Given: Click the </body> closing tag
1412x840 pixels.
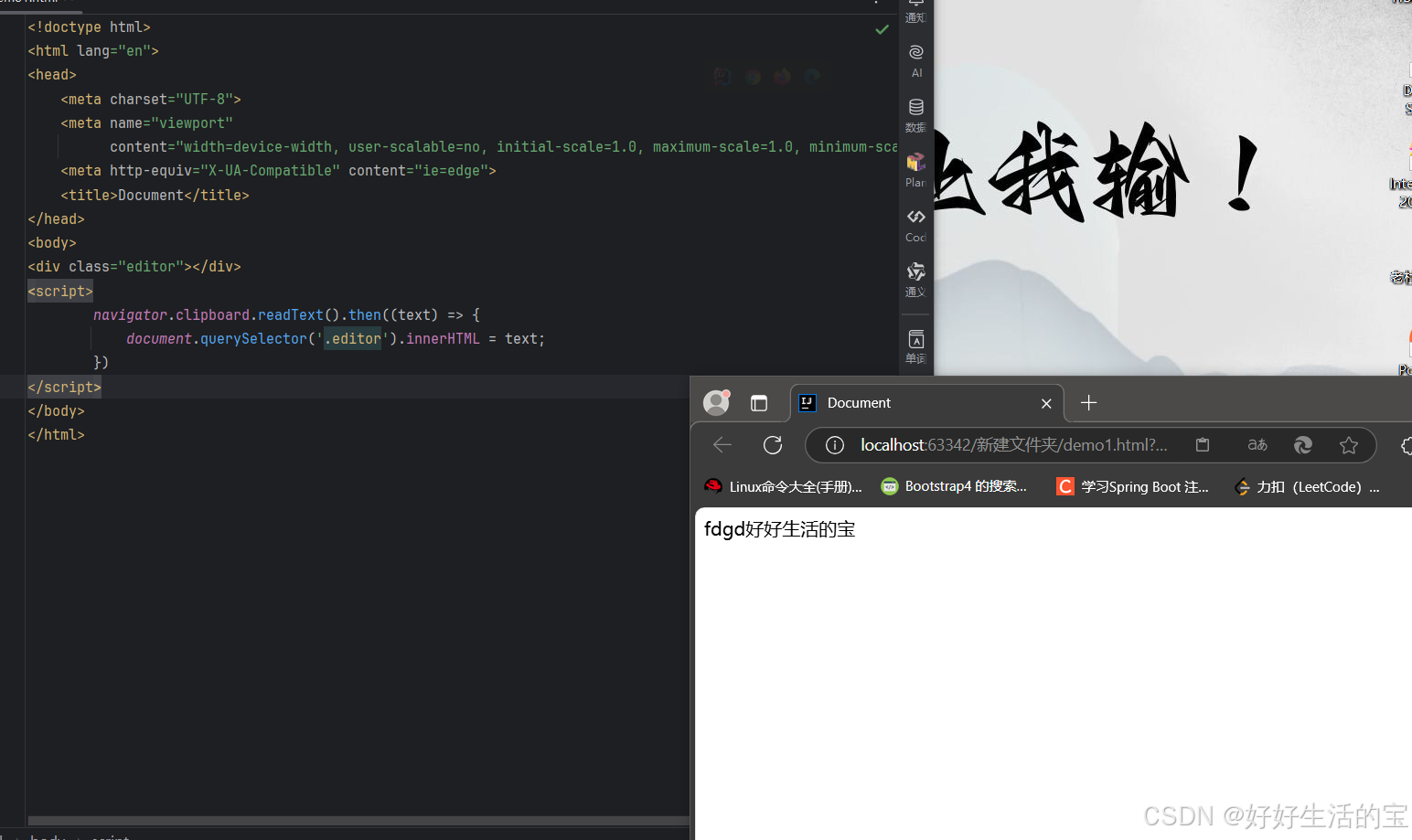Looking at the screenshot, I should coord(56,410).
